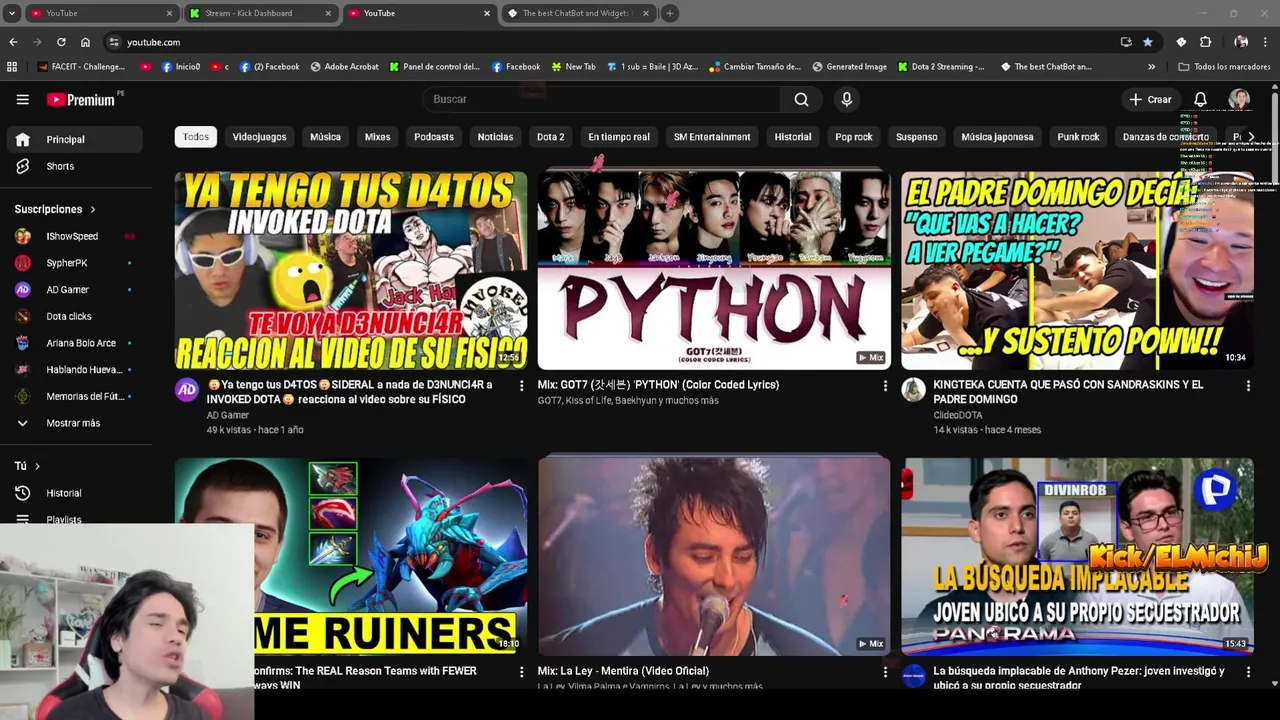
Task: Bookmark this page with the star
Action: point(1148,42)
